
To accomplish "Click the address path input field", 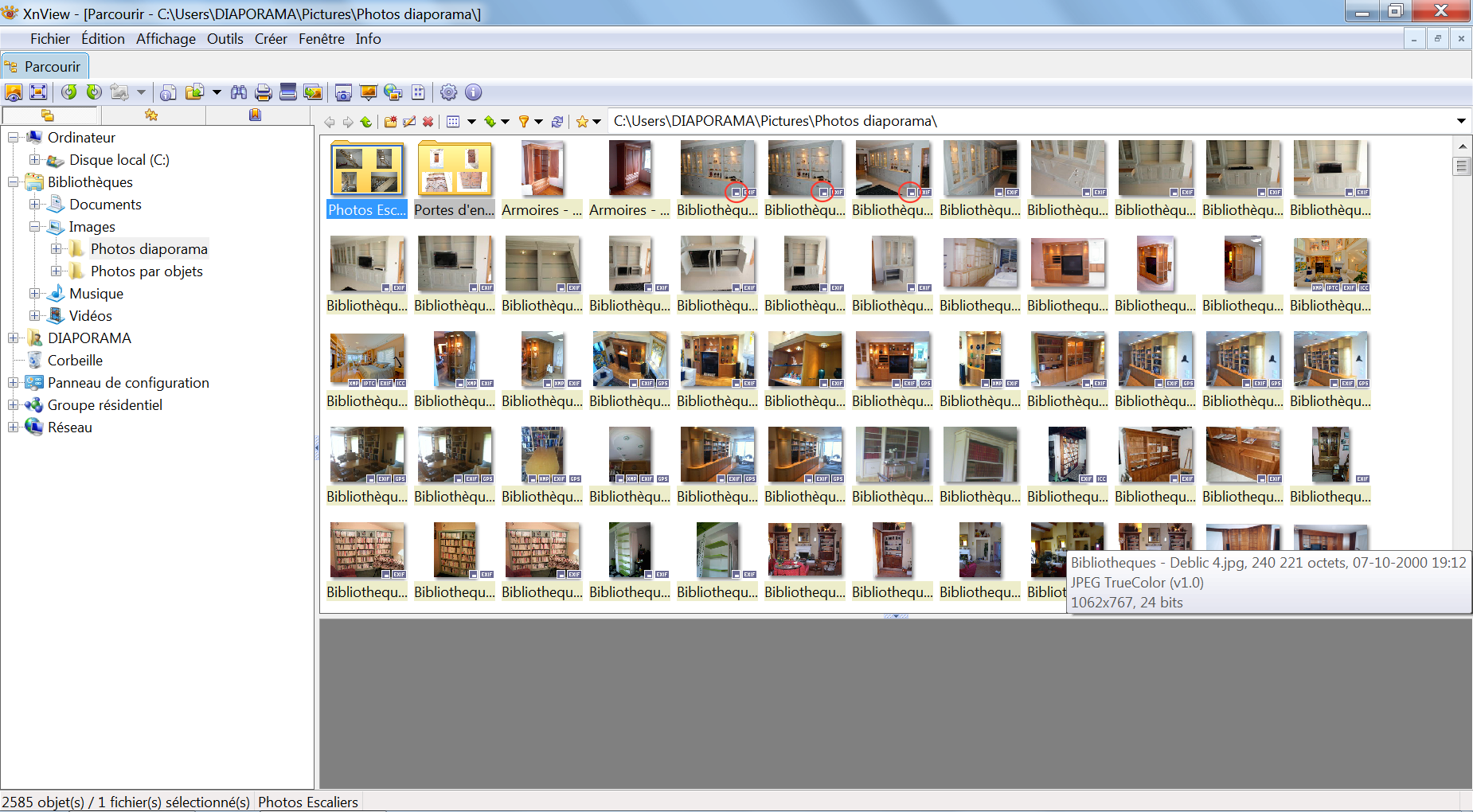I will [x=1030, y=121].
